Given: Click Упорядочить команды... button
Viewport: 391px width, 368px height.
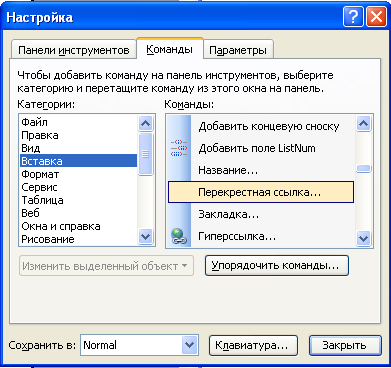Looking at the screenshot, I should pyautogui.click(x=277, y=266).
